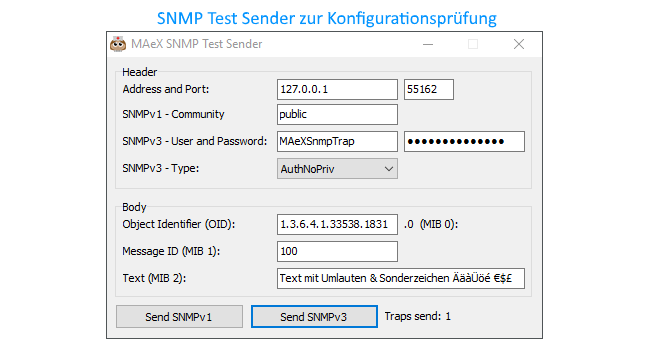Viewport: 645px width, 360px height.
Task: Focus the SNMPv3 password field
Action: pos(464,142)
